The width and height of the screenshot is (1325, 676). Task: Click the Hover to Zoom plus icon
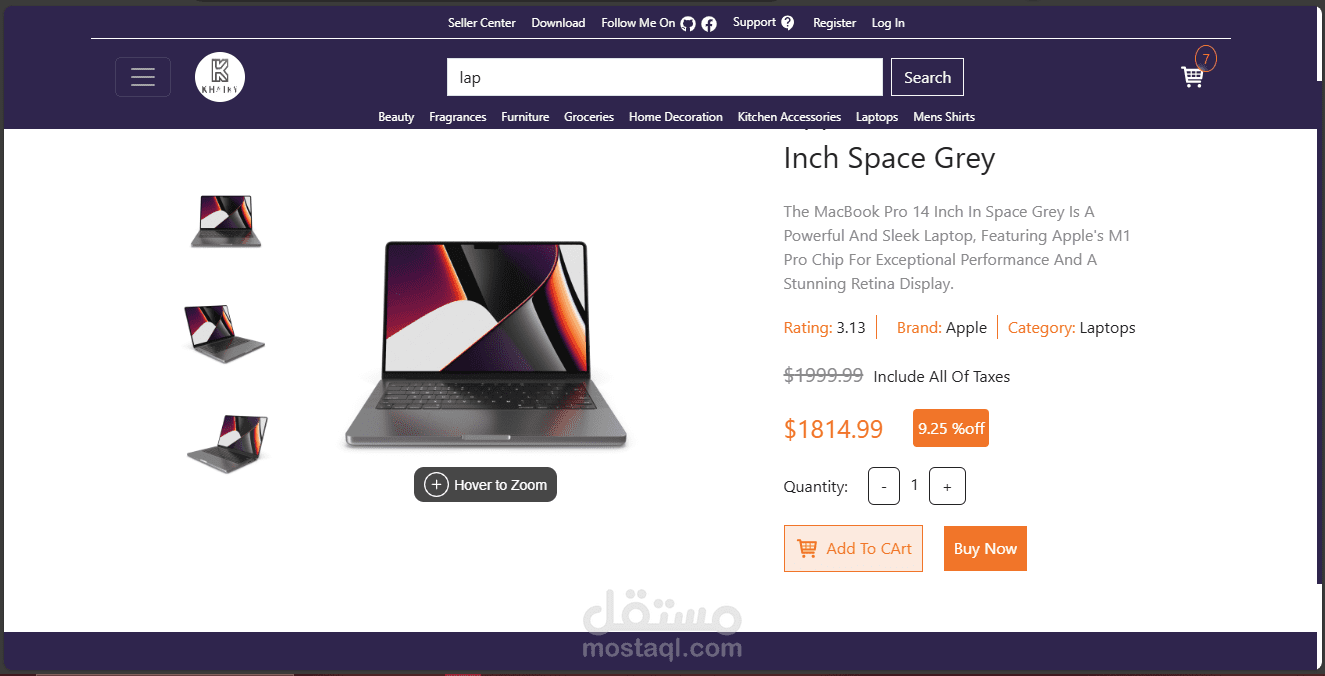[x=436, y=485]
